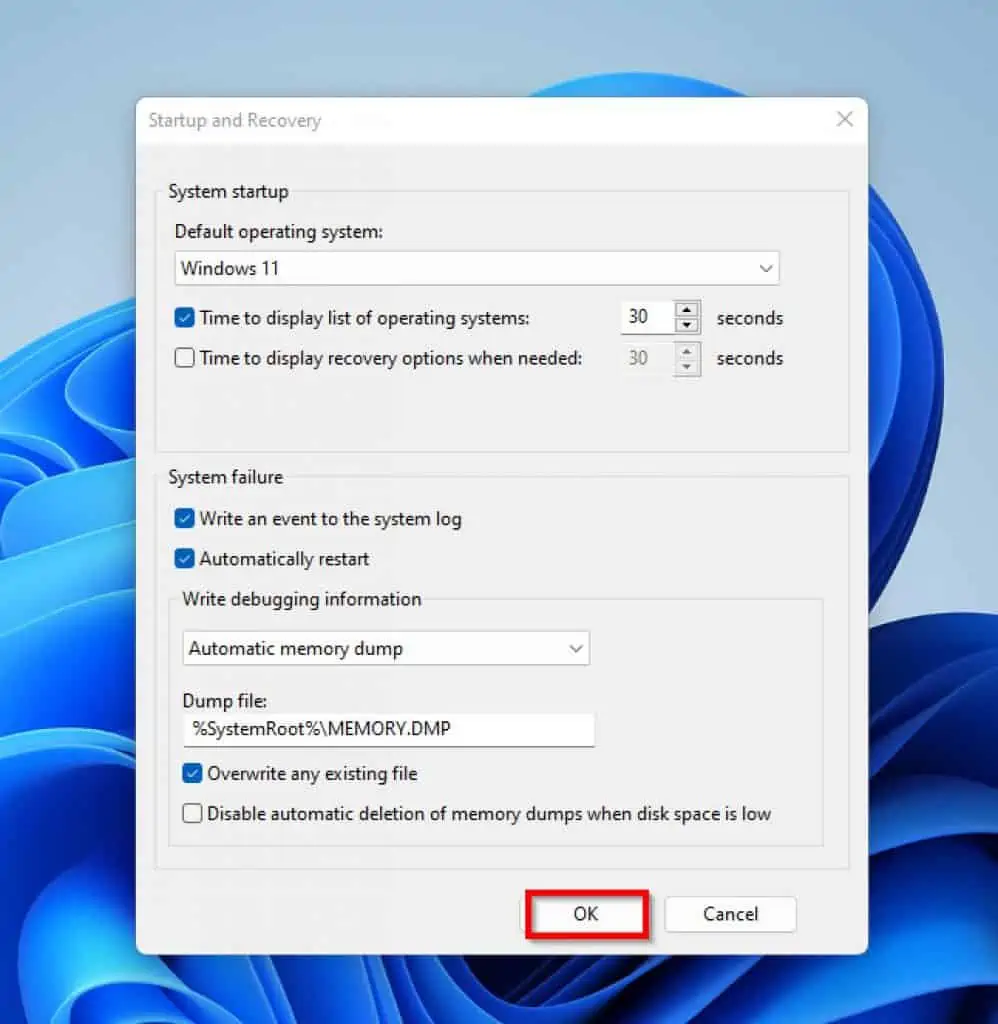Uncheck Time to display list of operating systems
The image size is (998, 1024).
185,318
